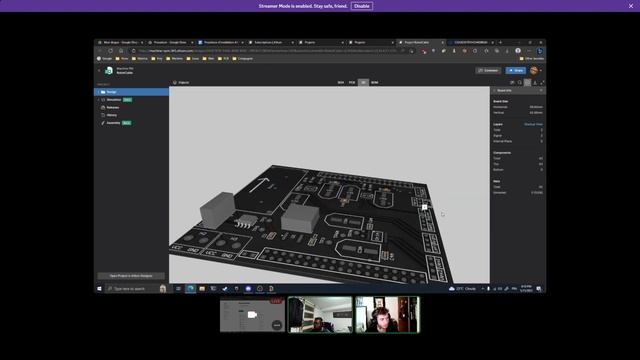640x360 pixels.
Task: Click the Assembly pencil icon
Action: click(103, 123)
